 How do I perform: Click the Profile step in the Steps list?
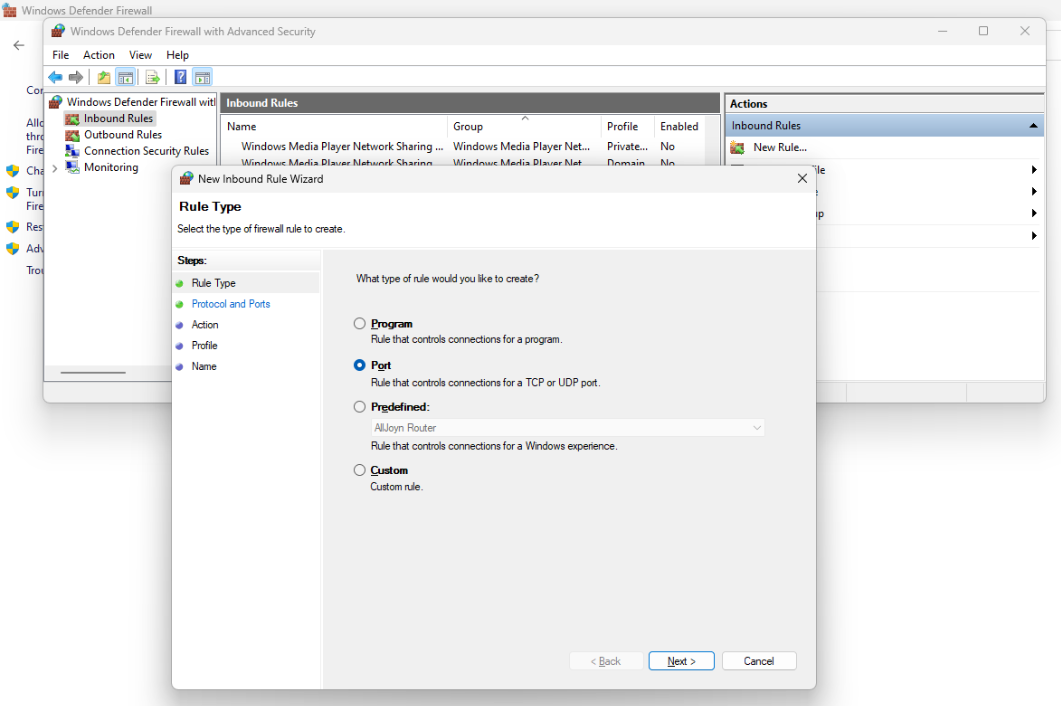click(204, 345)
